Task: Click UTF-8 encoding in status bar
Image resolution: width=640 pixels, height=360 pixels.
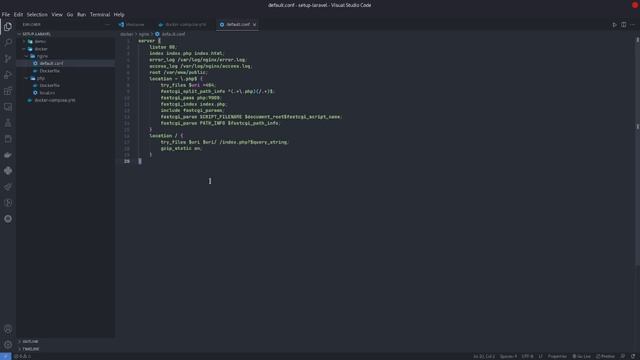Action: pos(527,356)
